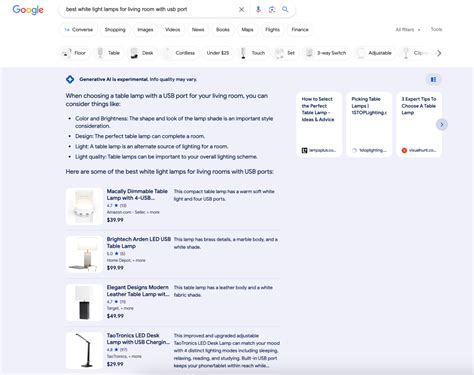Click into the search query field

click(x=150, y=9)
